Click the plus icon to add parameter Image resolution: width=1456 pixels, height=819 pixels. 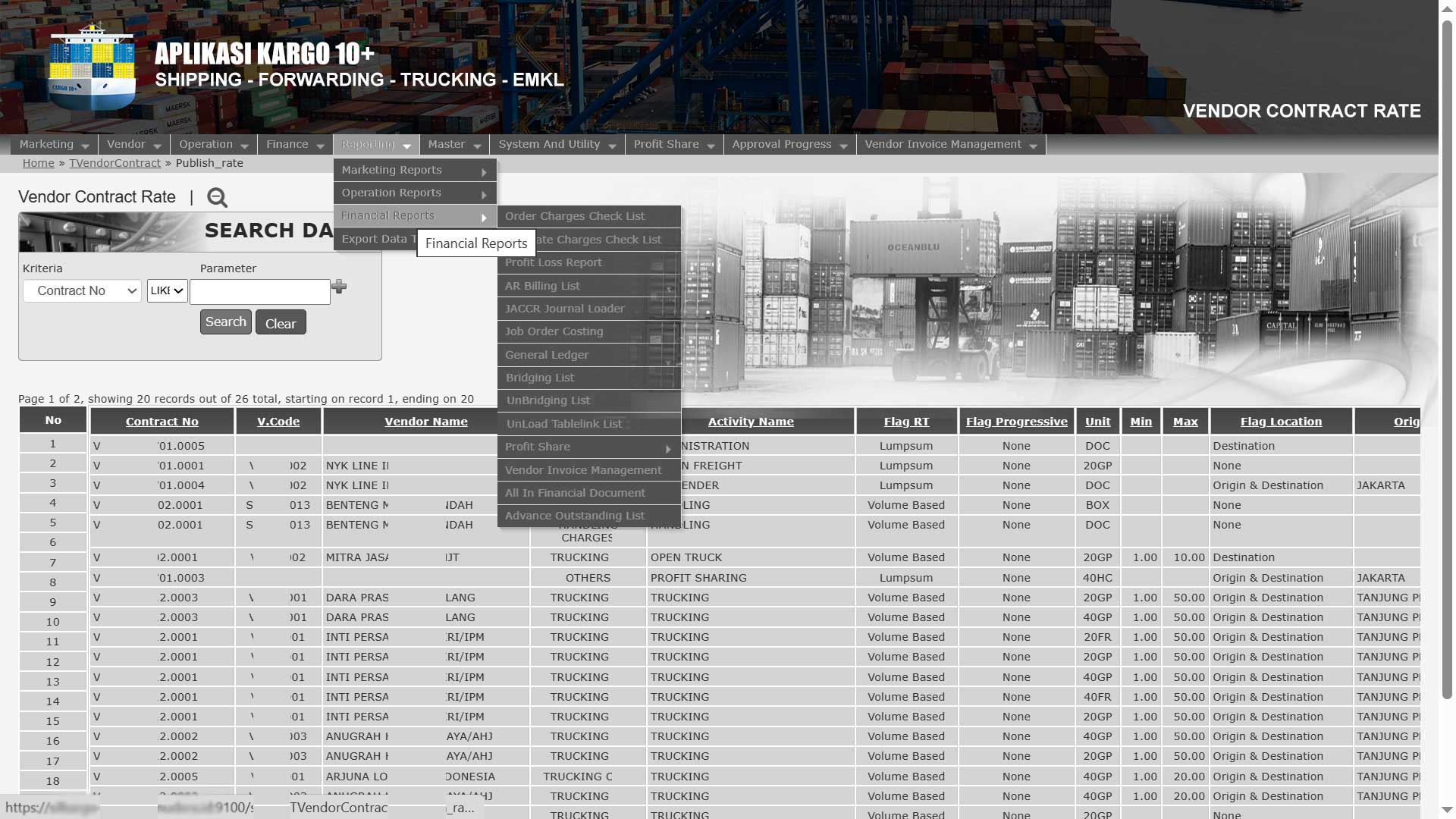pos(339,287)
